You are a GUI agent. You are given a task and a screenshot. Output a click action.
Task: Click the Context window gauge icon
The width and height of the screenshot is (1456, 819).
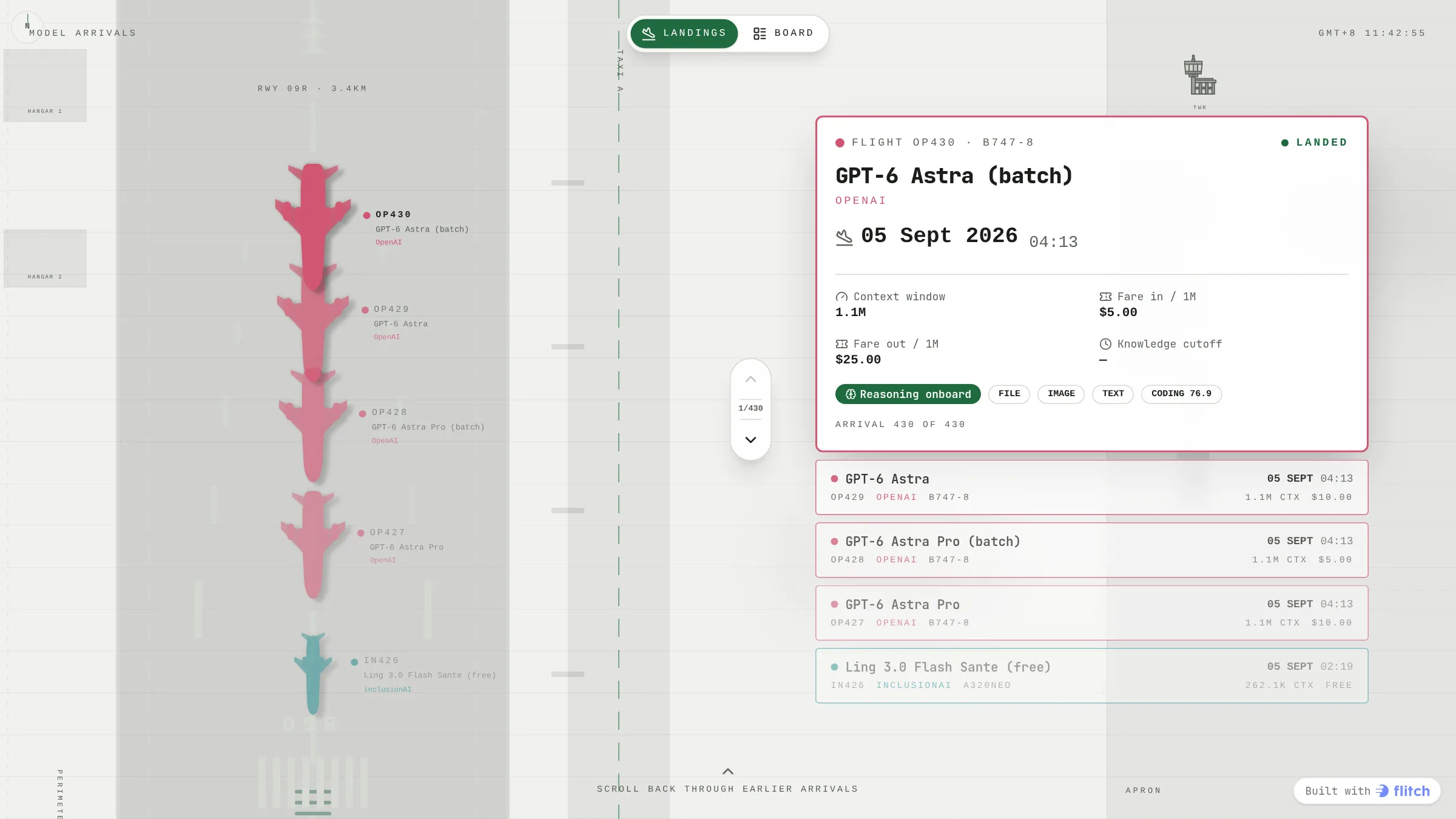click(841, 297)
